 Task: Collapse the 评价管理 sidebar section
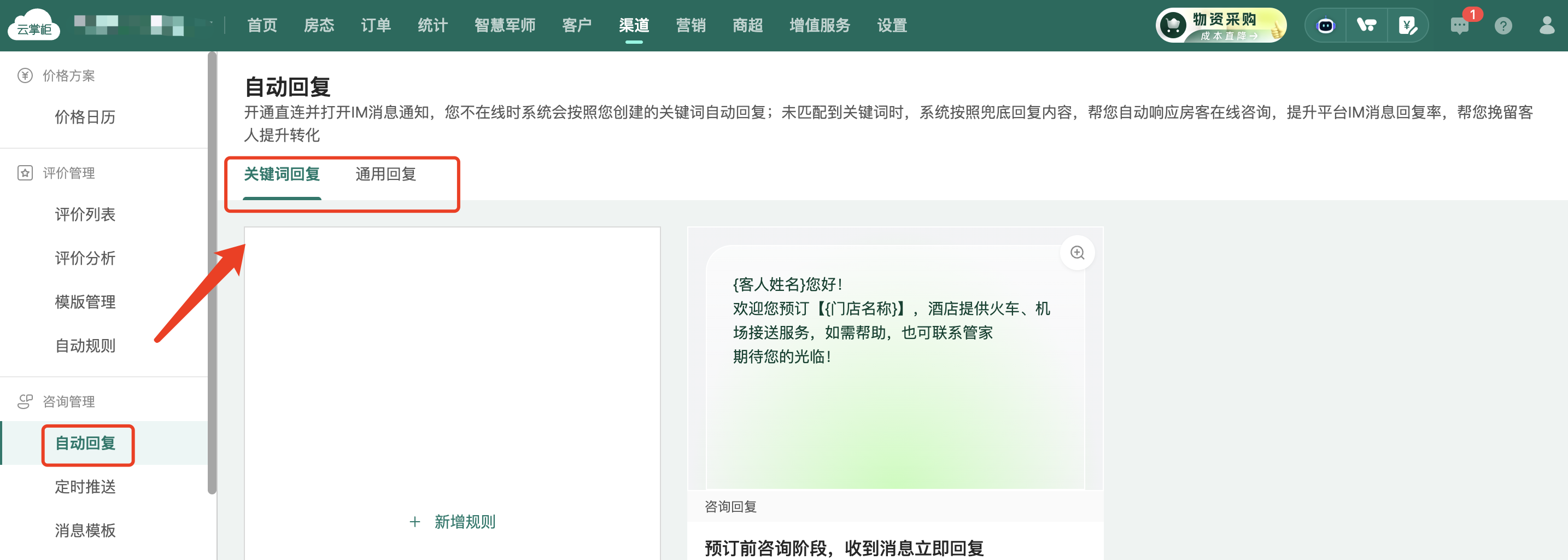(68, 173)
